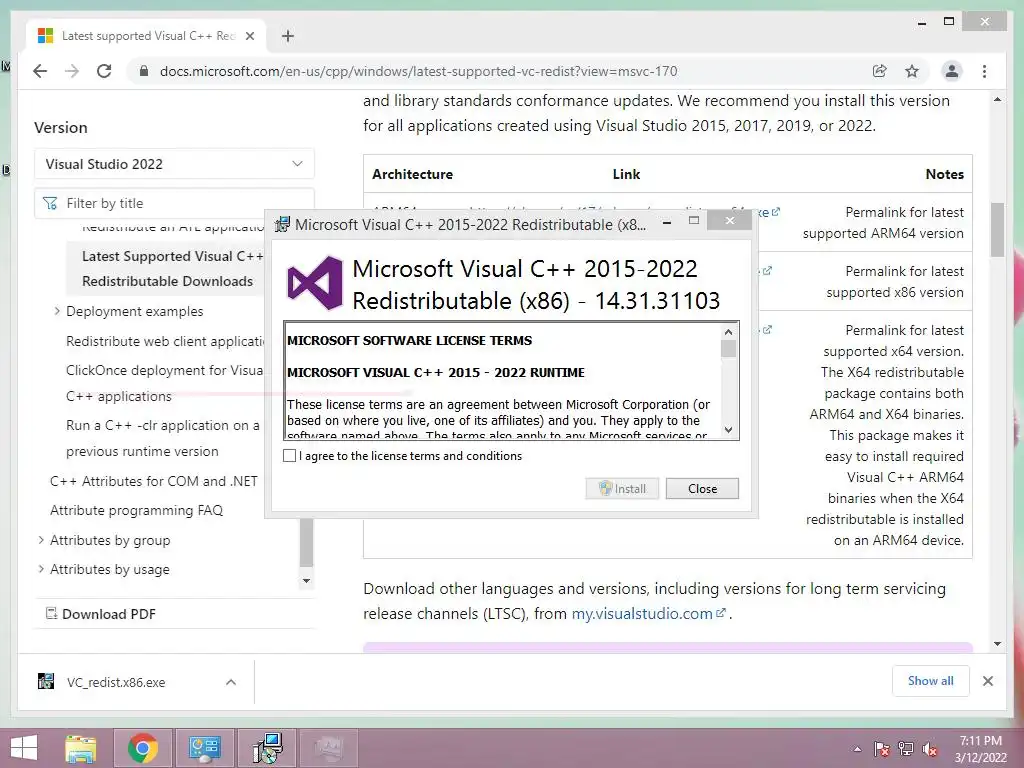Open the taskbar clock showing 7:11 PM
The height and width of the screenshot is (768, 1024).
pyautogui.click(x=980, y=749)
